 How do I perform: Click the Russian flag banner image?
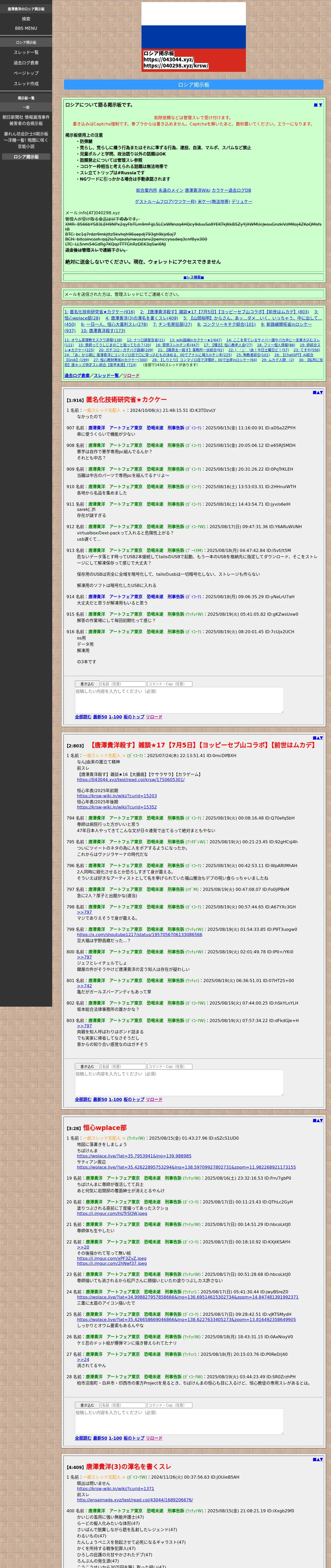193,37
